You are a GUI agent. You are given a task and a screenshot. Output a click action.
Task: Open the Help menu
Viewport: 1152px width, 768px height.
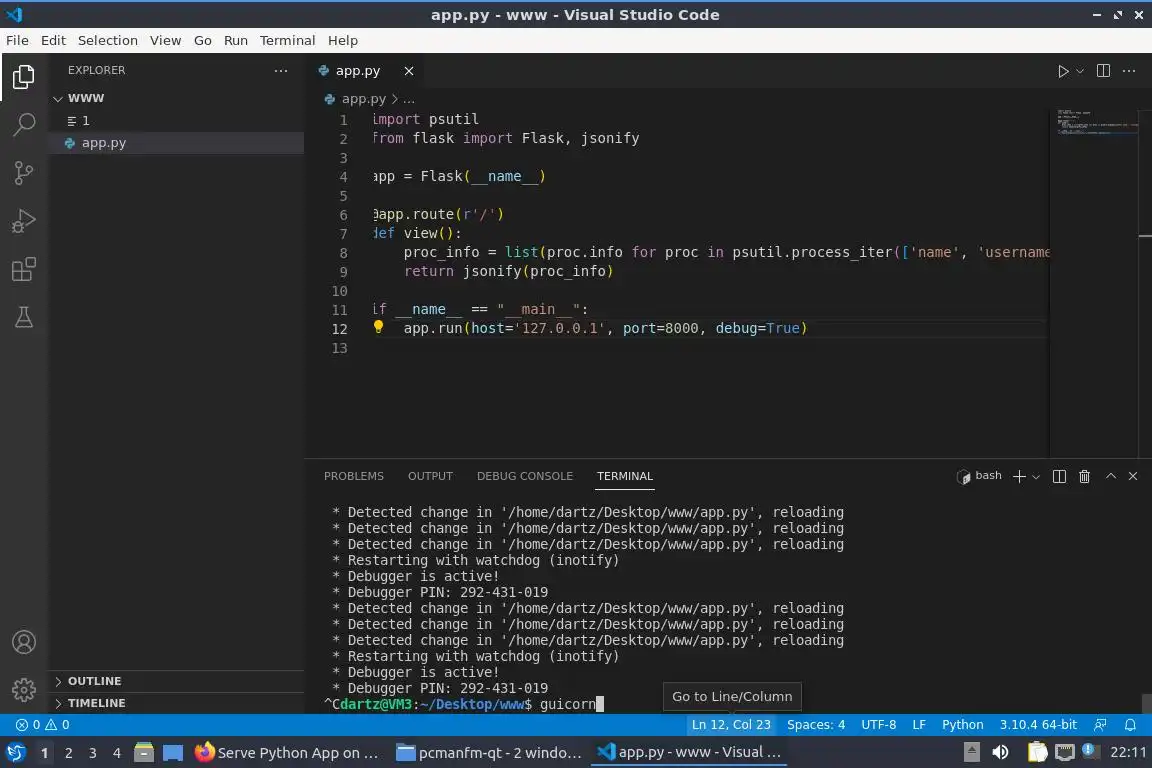342,40
